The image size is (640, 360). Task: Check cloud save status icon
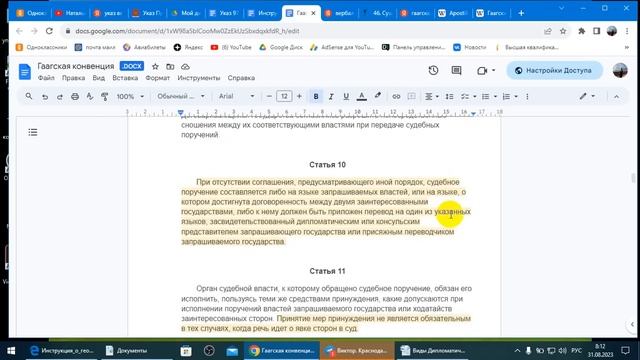tap(185, 67)
